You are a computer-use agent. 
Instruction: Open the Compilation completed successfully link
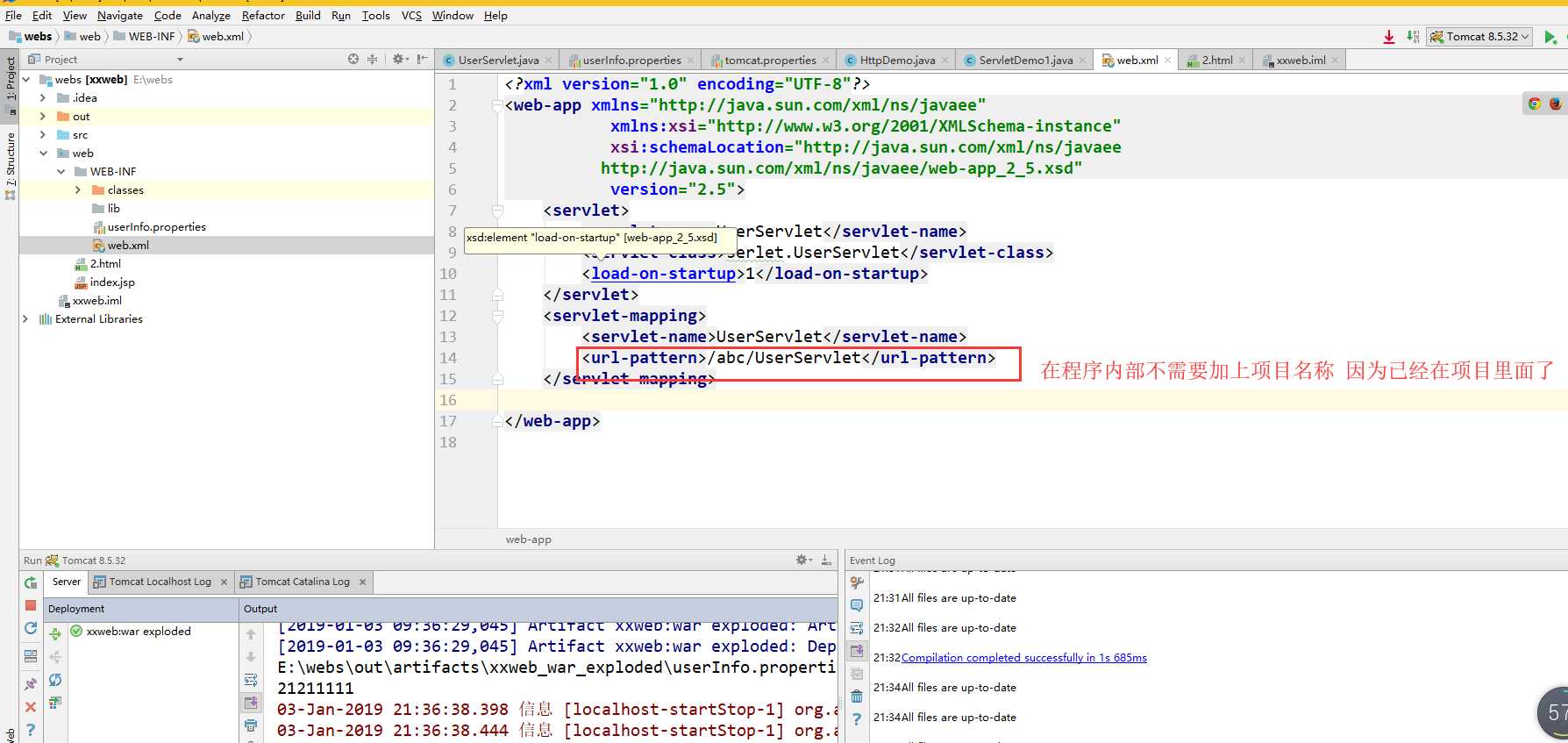click(x=1023, y=657)
